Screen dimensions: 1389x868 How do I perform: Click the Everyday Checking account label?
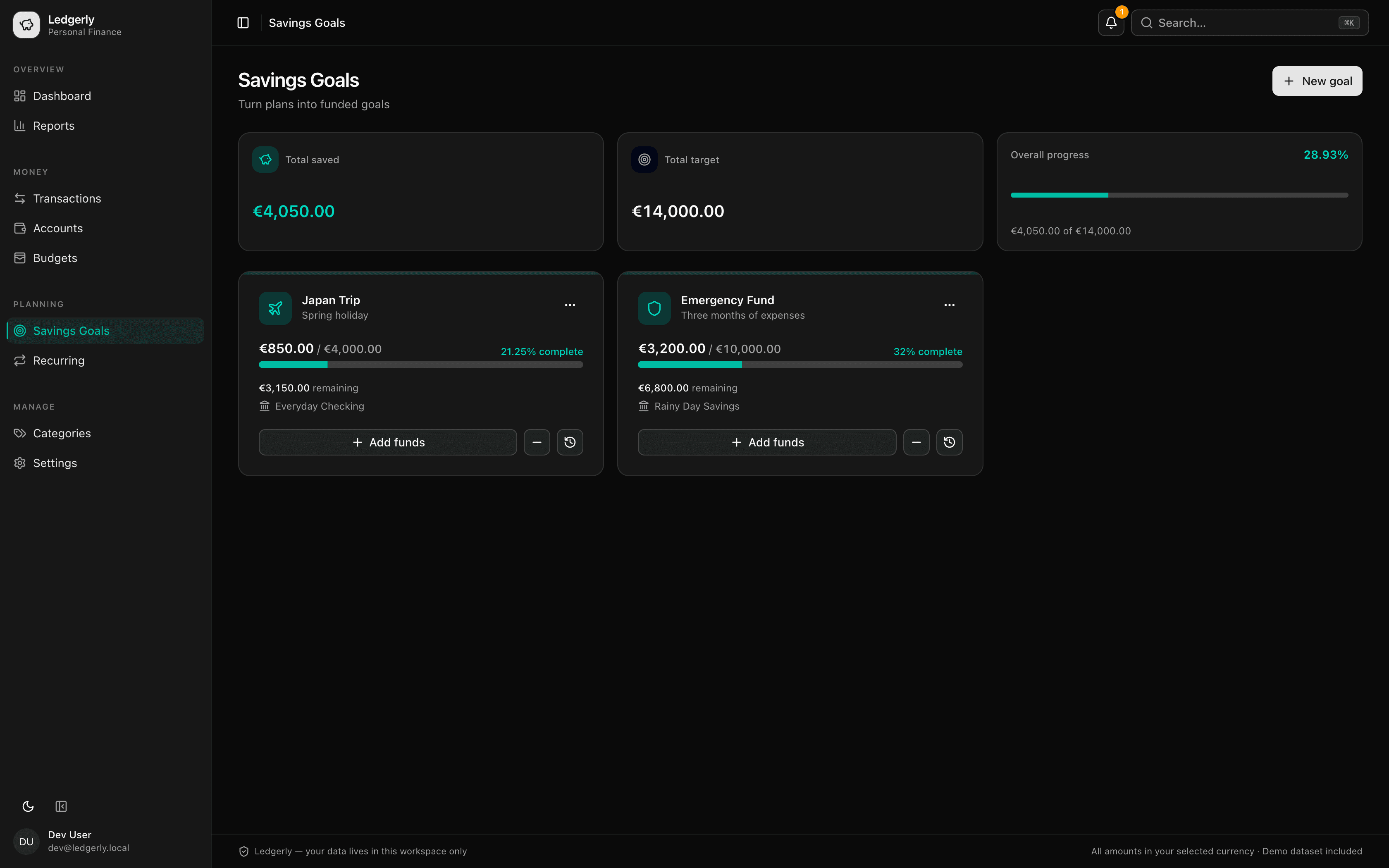click(x=319, y=406)
